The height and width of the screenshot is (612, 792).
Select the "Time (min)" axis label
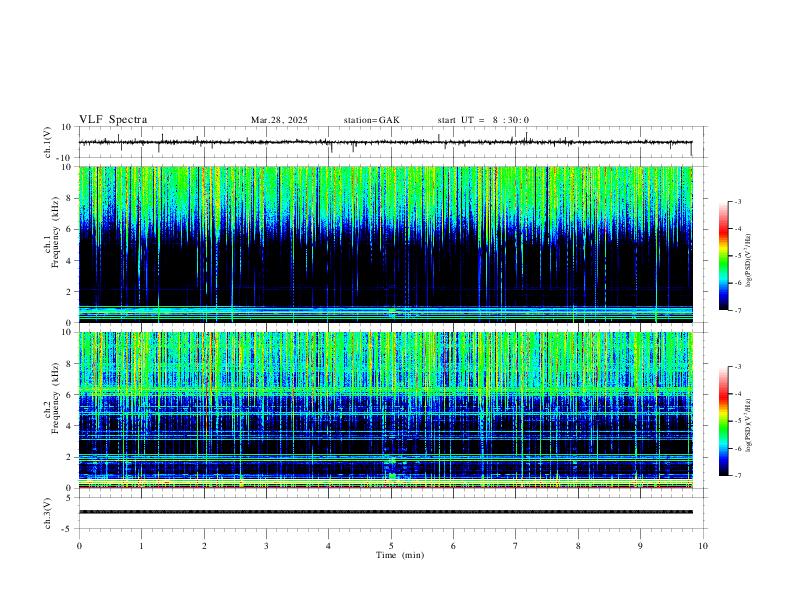point(400,555)
